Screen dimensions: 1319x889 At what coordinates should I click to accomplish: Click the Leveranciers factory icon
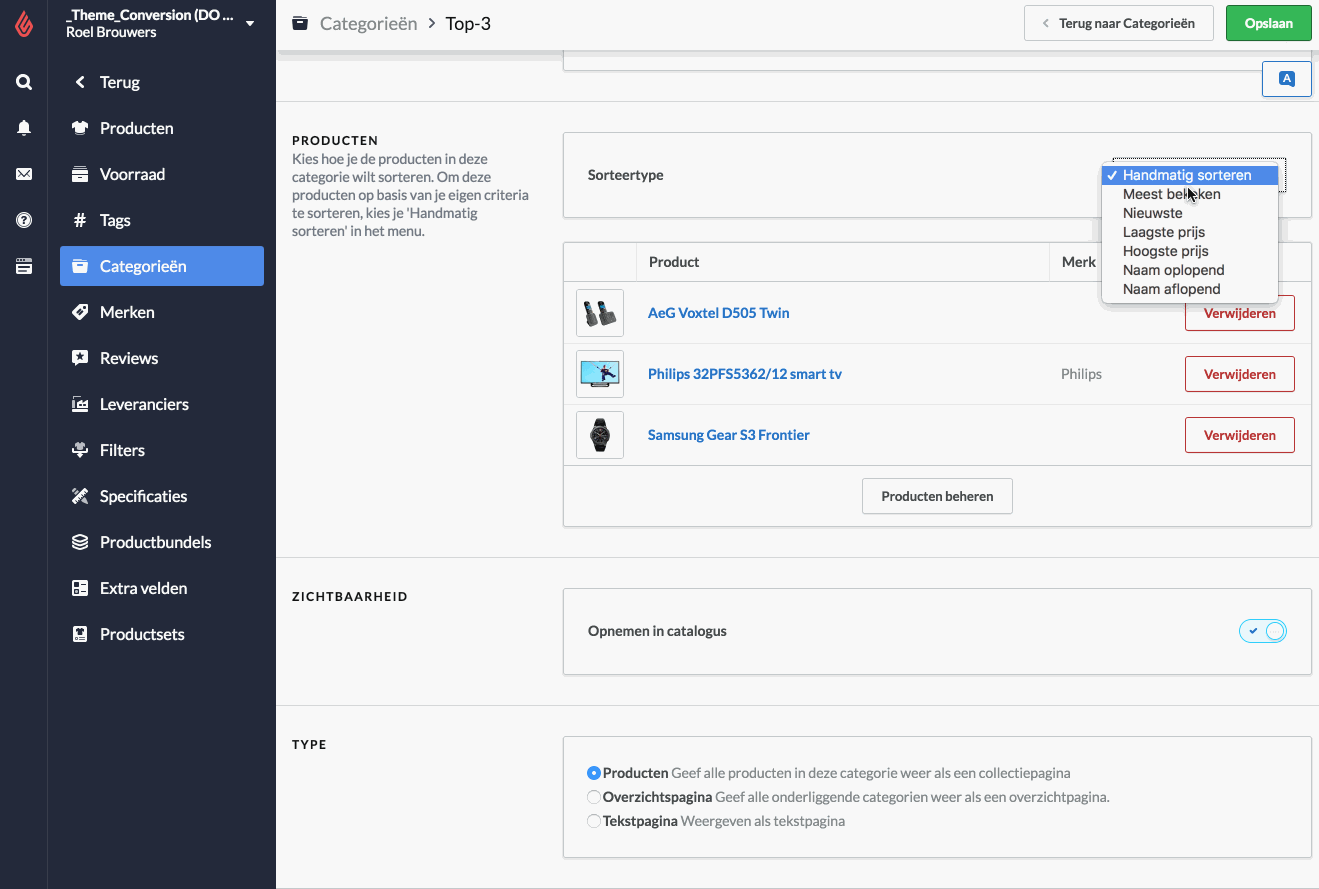click(80, 404)
